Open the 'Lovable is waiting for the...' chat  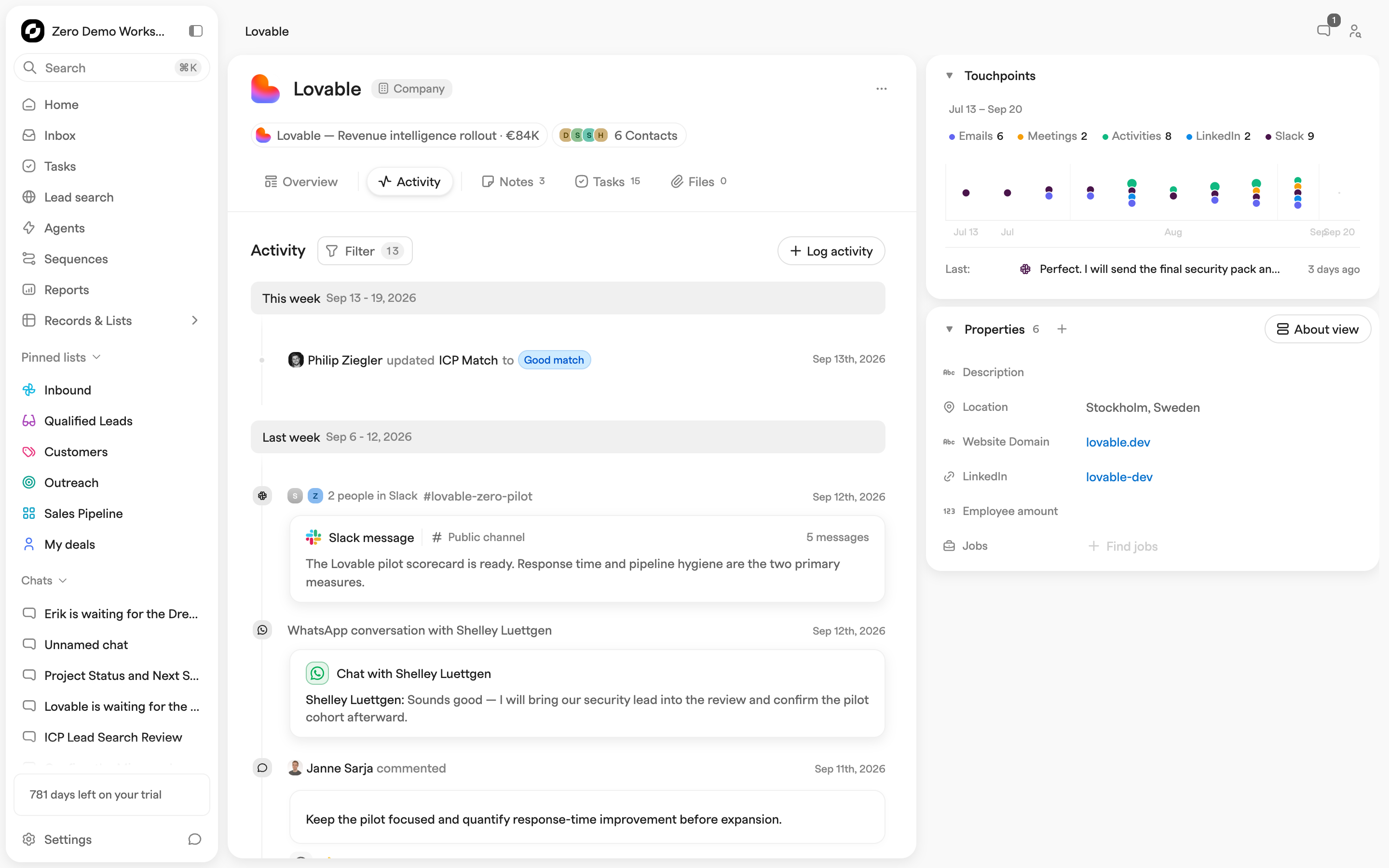(x=111, y=706)
